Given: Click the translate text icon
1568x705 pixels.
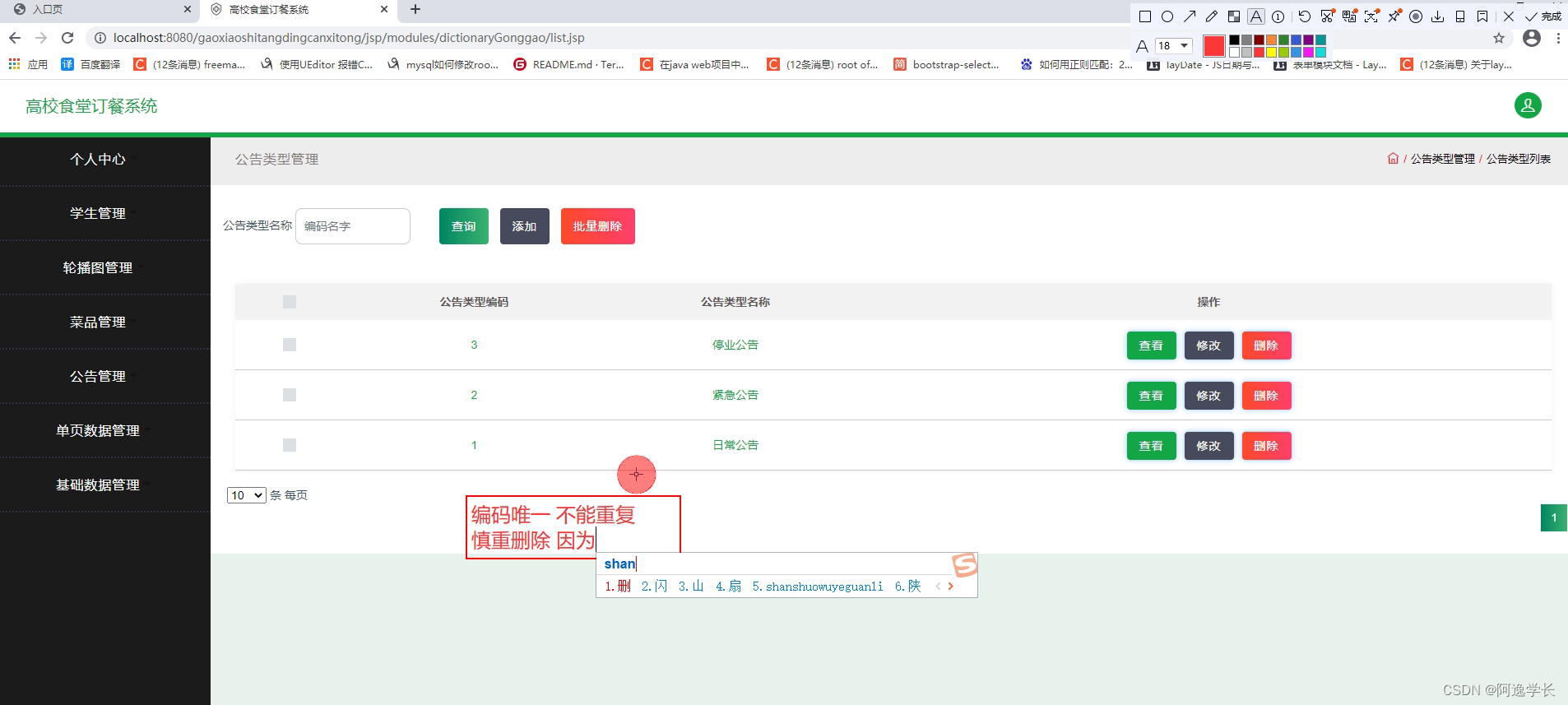Looking at the screenshot, I should [1349, 16].
